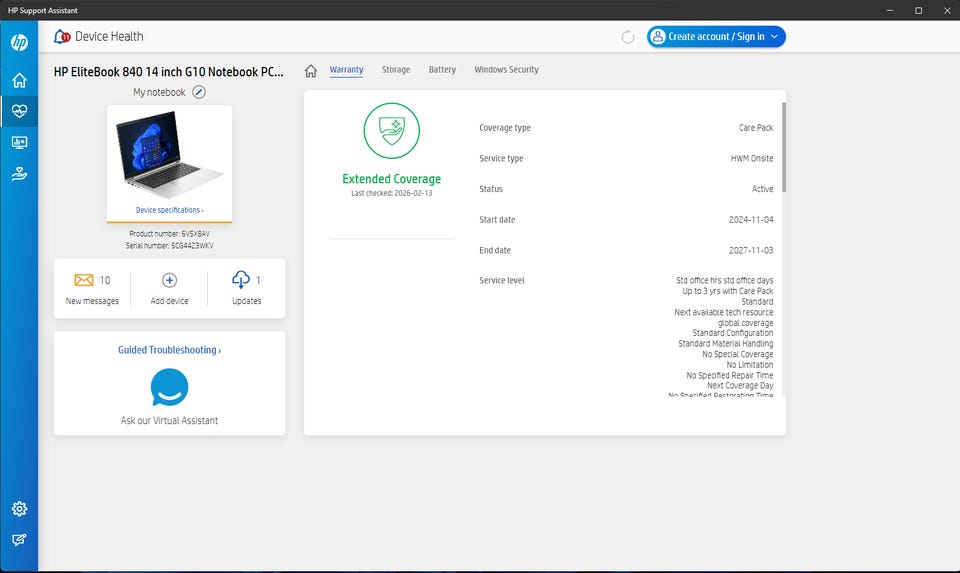Switch to the Storage tab
The height and width of the screenshot is (573, 960).
[x=396, y=70]
